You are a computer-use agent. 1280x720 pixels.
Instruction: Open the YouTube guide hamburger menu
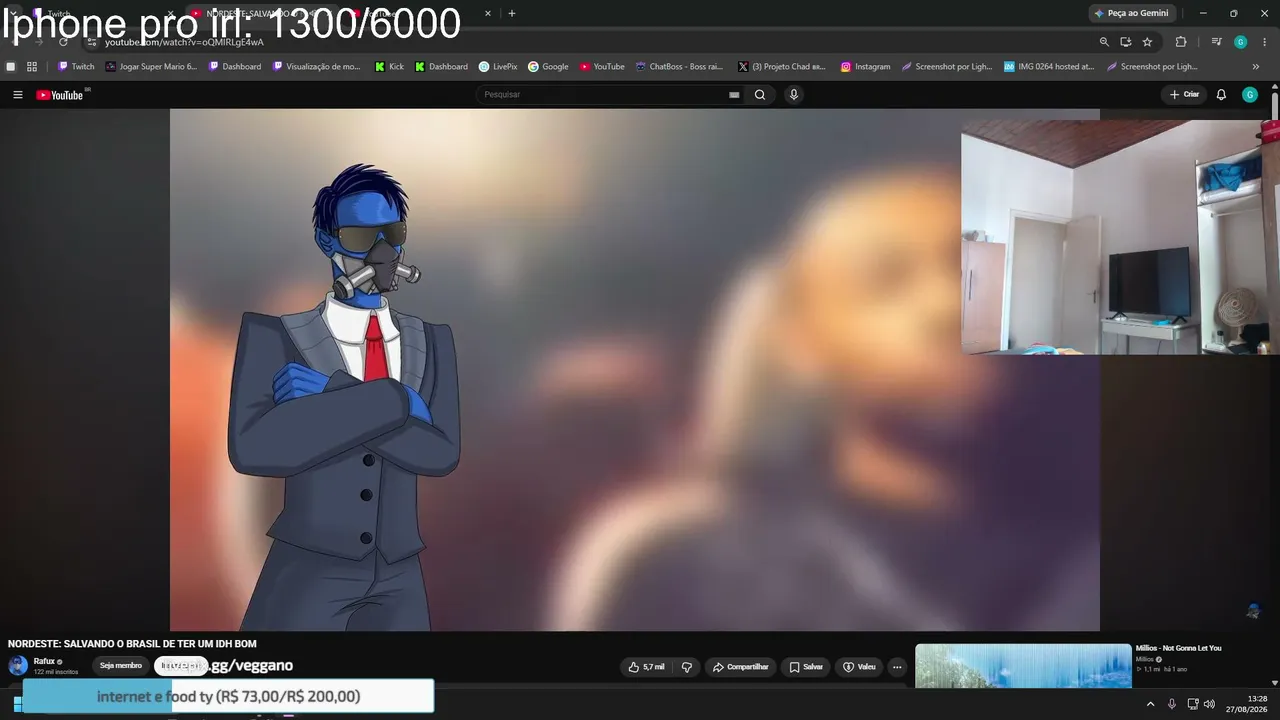[17, 95]
